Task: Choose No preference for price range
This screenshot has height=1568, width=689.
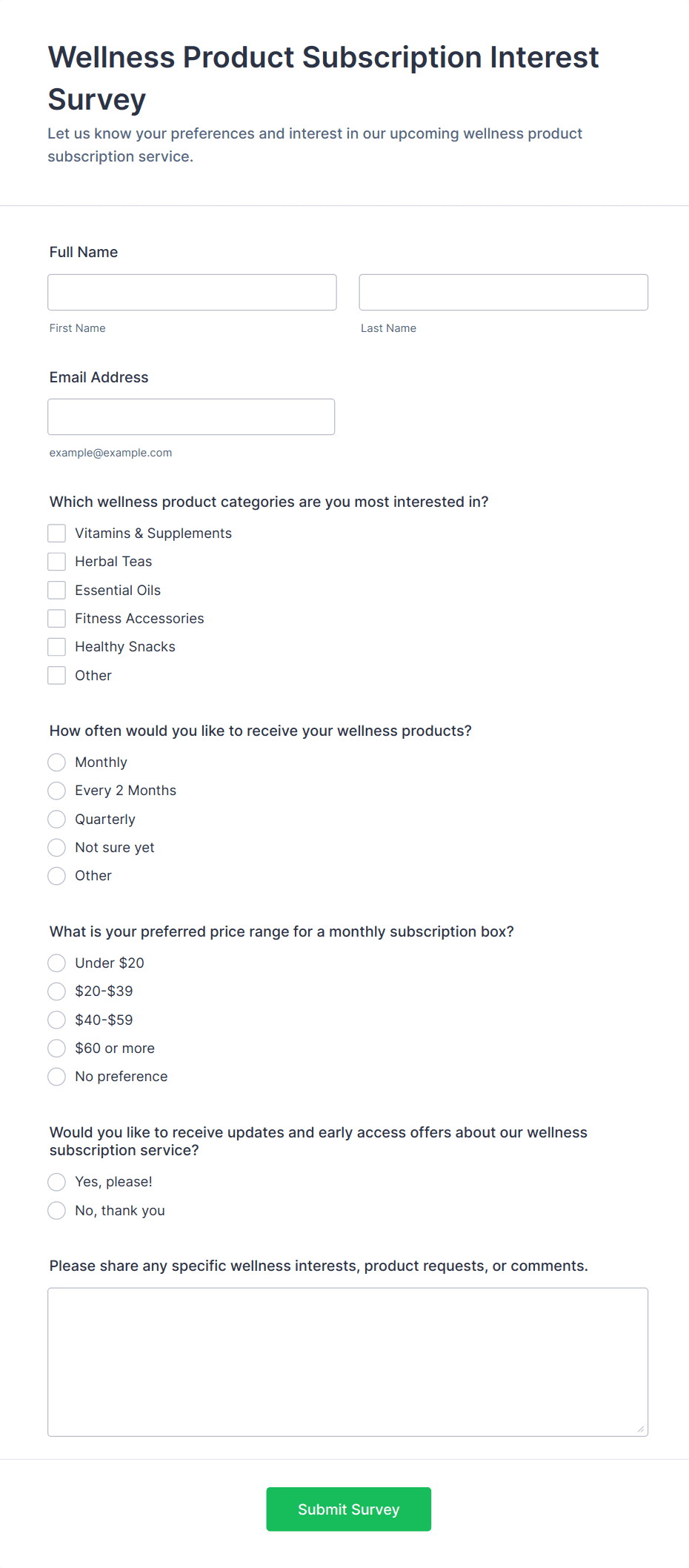Action: [x=56, y=1076]
